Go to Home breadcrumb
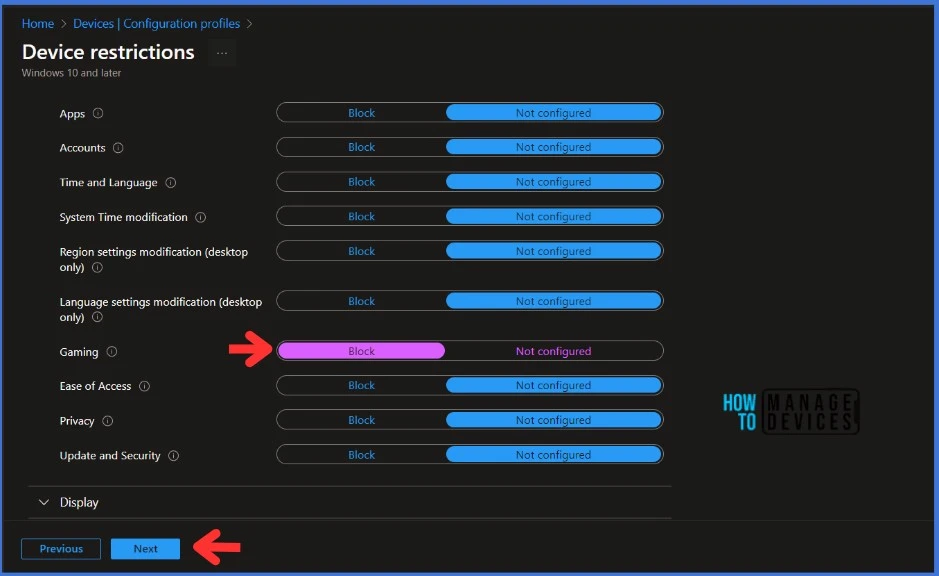Image resolution: width=939 pixels, height=576 pixels. [x=38, y=23]
